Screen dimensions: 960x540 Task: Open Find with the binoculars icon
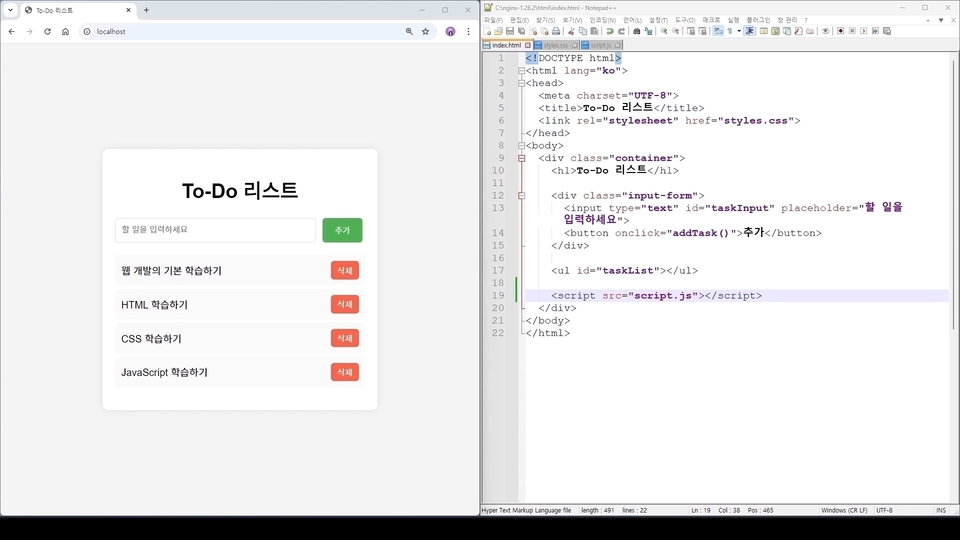pos(637,31)
